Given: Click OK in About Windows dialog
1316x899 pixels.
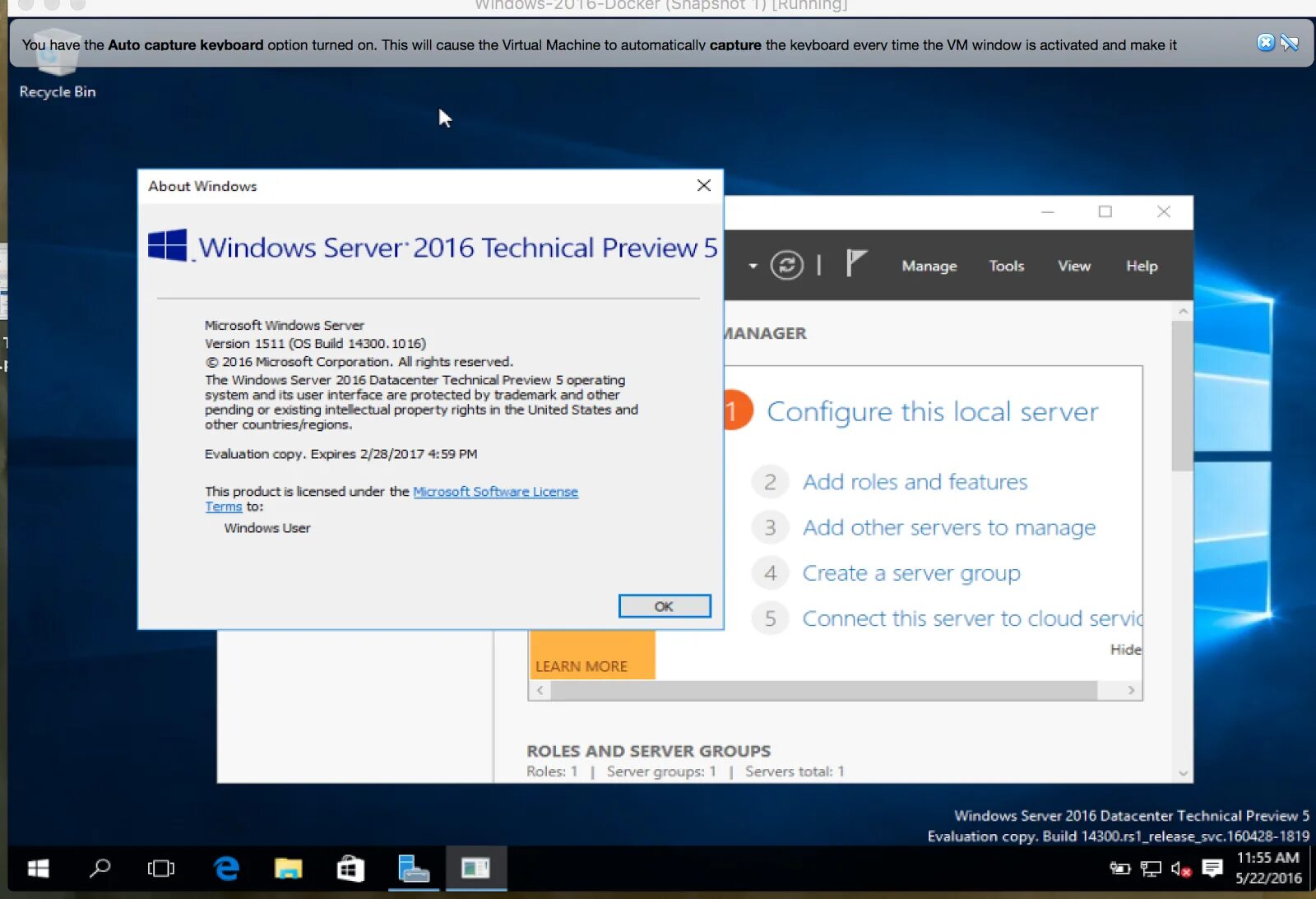Looking at the screenshot, I should (x=665, y=606).
